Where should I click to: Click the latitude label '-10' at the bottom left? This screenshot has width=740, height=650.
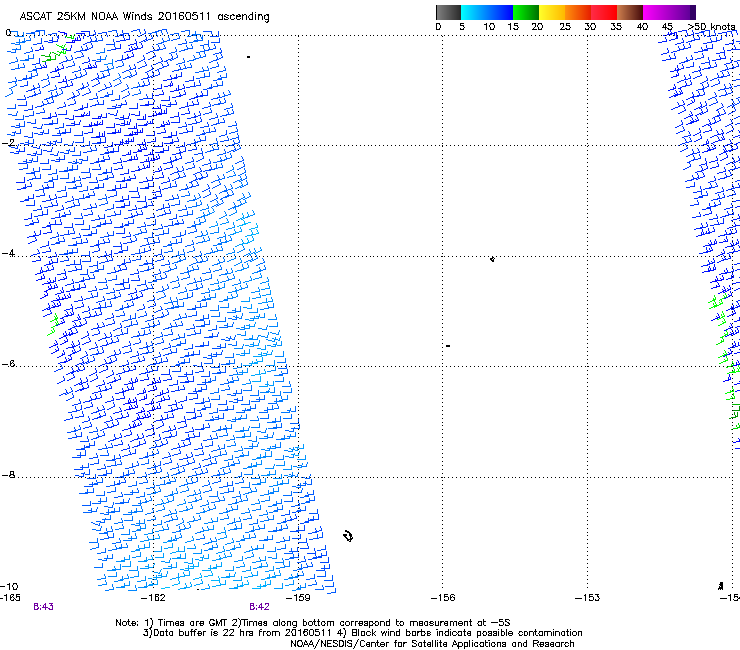click(x=9, y=587)
